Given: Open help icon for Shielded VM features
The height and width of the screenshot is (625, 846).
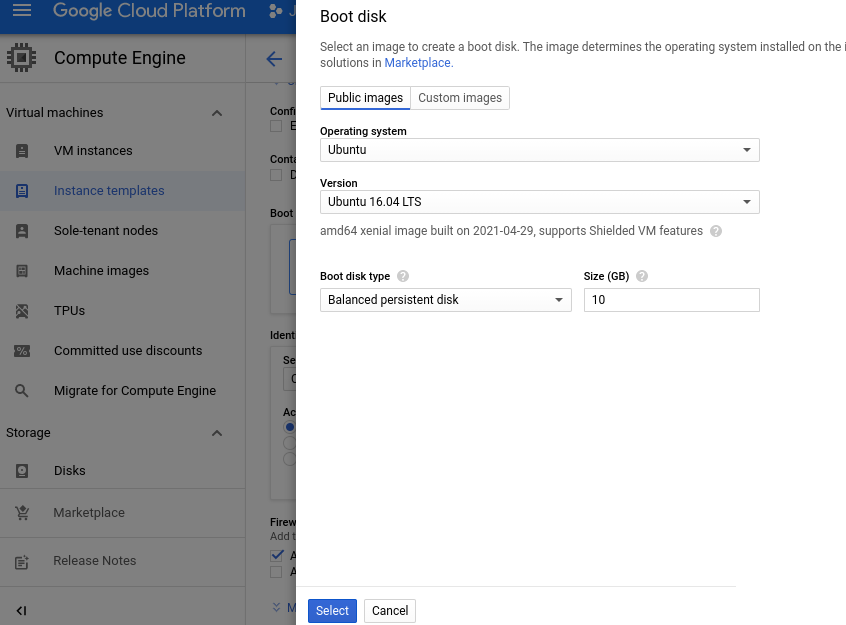Looking at the screenshot, I should (x=716, y=231).
